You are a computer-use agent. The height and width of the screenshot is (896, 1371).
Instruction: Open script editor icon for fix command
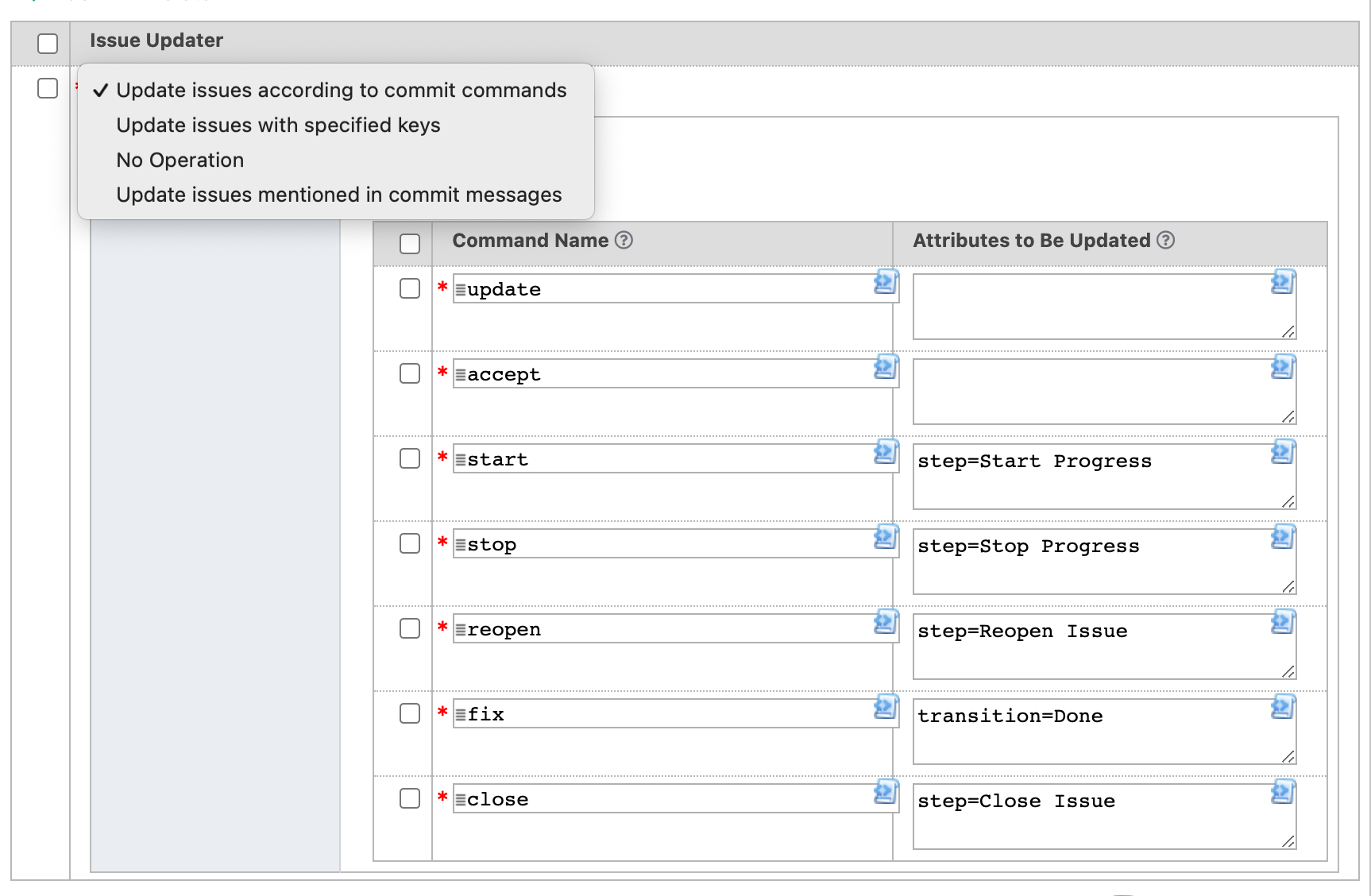(x=886, y=707)
